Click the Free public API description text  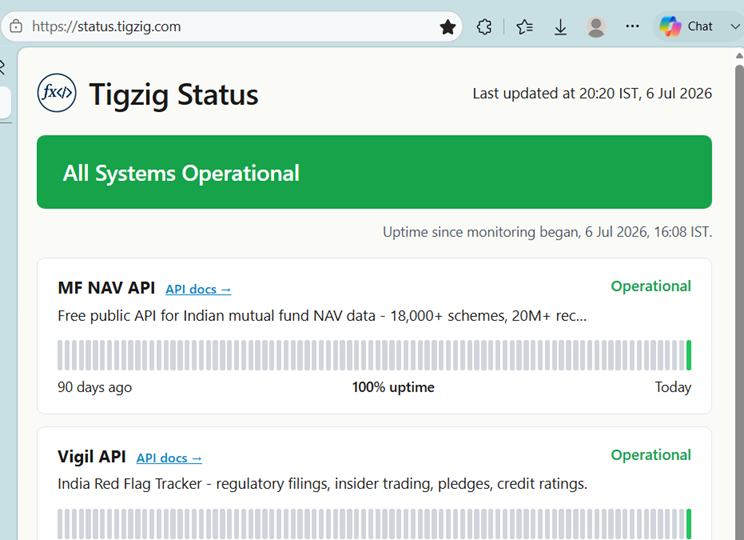point(322,316)
